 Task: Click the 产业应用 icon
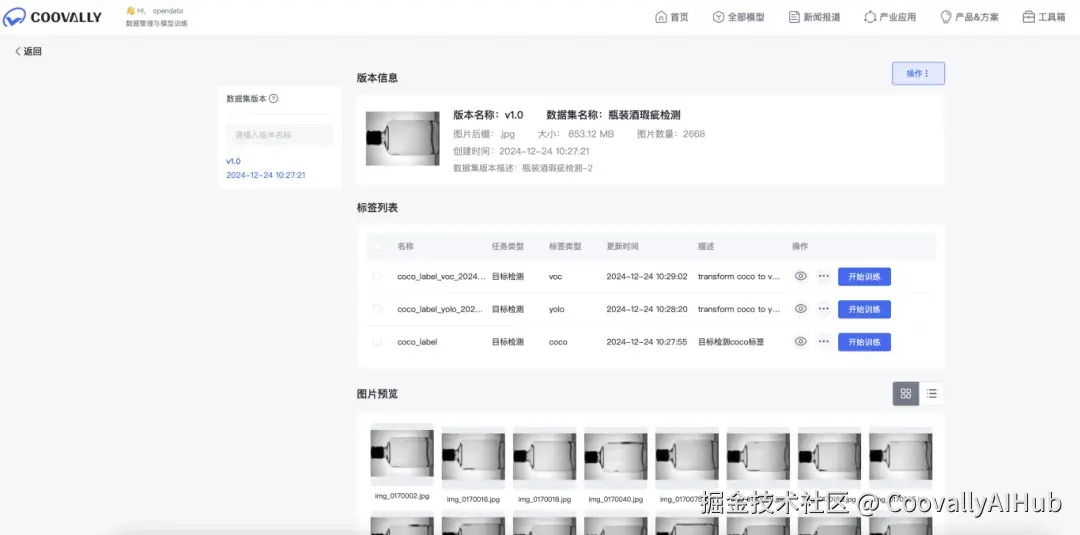(870, 17)
